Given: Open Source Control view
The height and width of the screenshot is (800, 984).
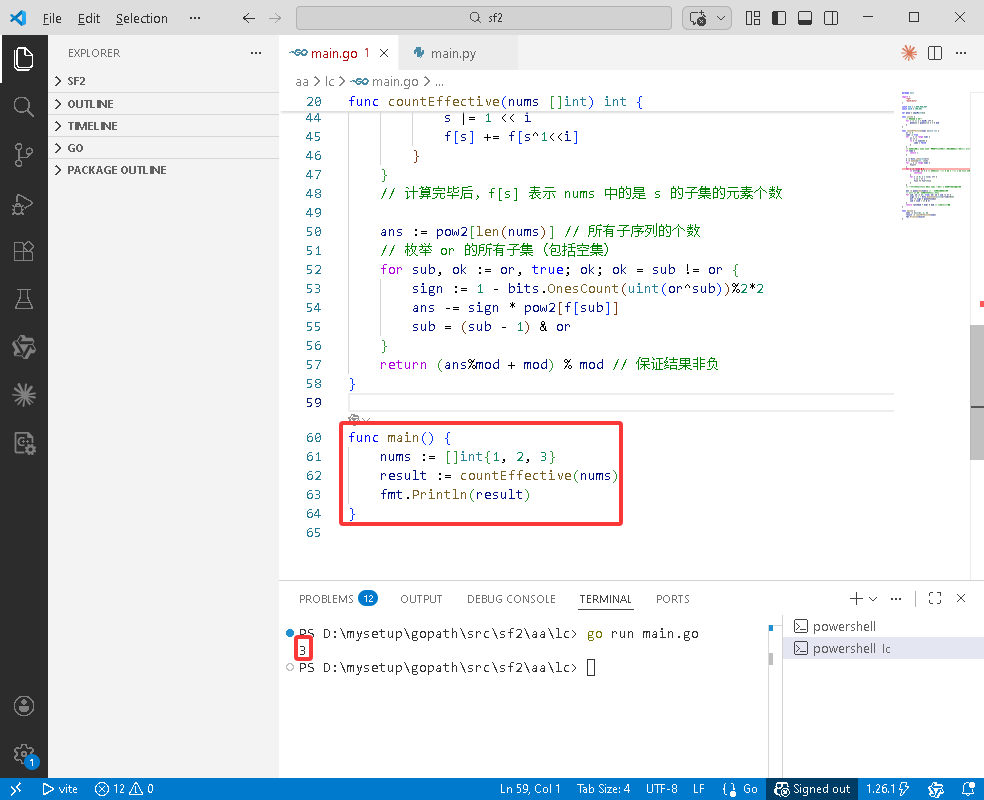Looking at the screenshot, I should click(24, 155).
